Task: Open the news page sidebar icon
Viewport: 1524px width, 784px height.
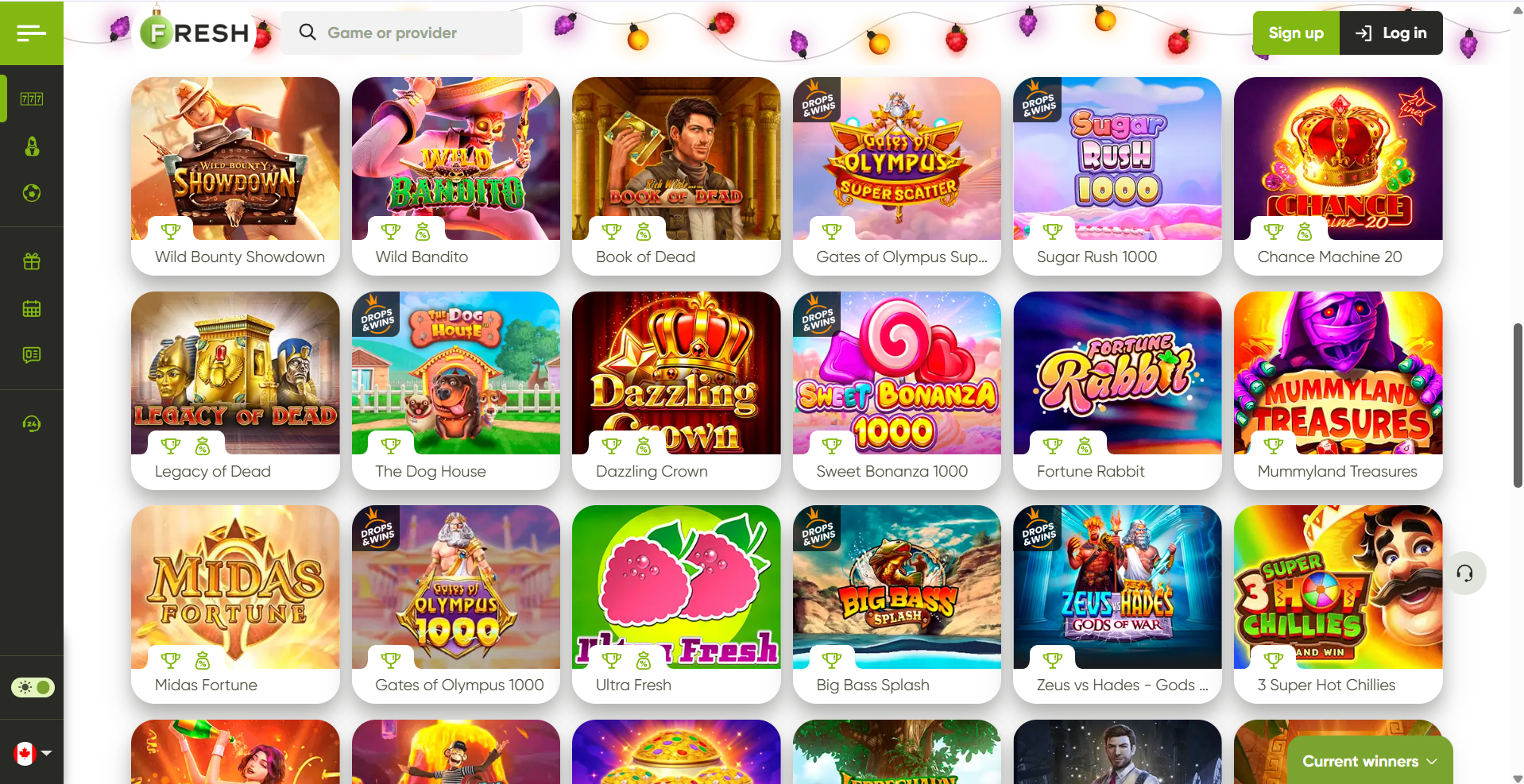Action: [32, 354]
